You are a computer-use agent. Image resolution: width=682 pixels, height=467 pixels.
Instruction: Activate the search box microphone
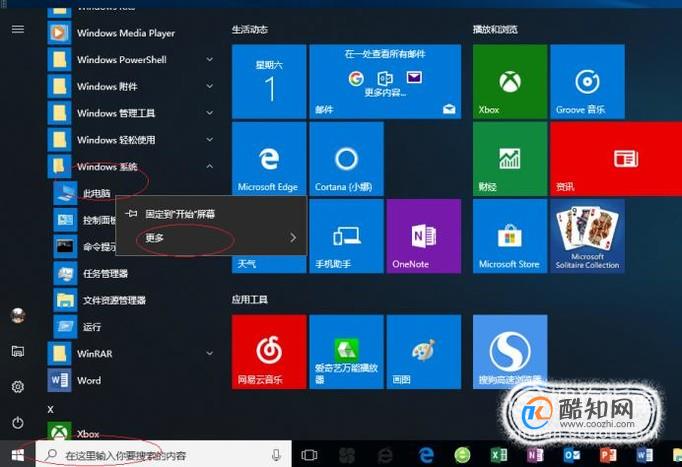point(276,455)
